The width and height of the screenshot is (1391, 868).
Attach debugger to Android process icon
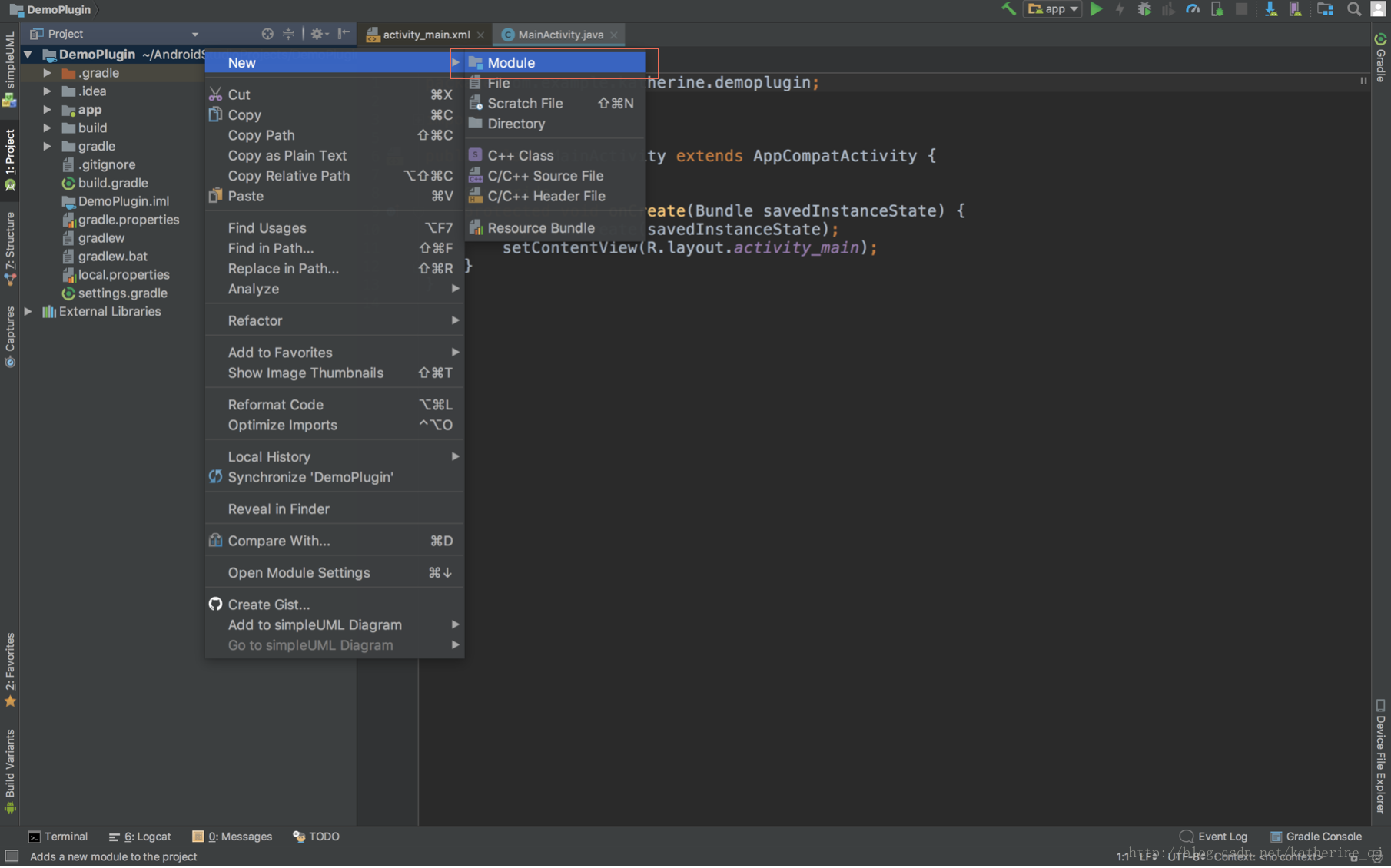coord(1217,9)
